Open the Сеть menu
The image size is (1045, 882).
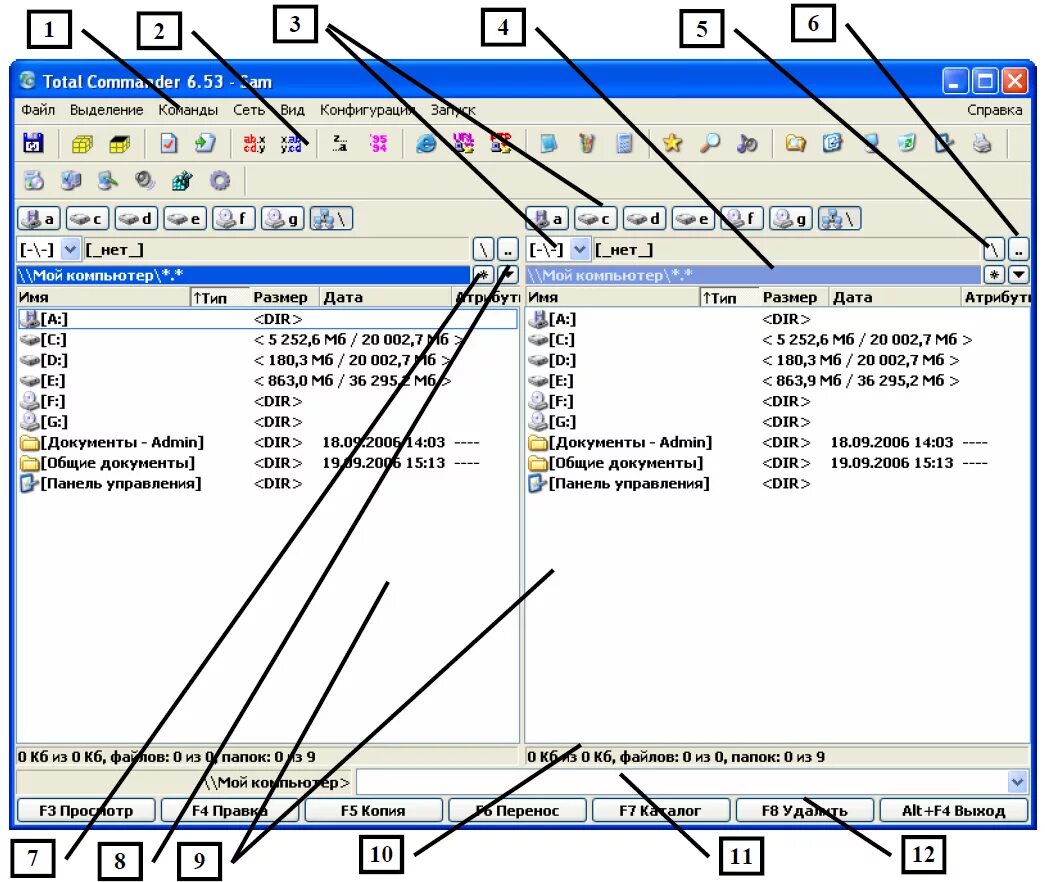[x=249, y=110]
